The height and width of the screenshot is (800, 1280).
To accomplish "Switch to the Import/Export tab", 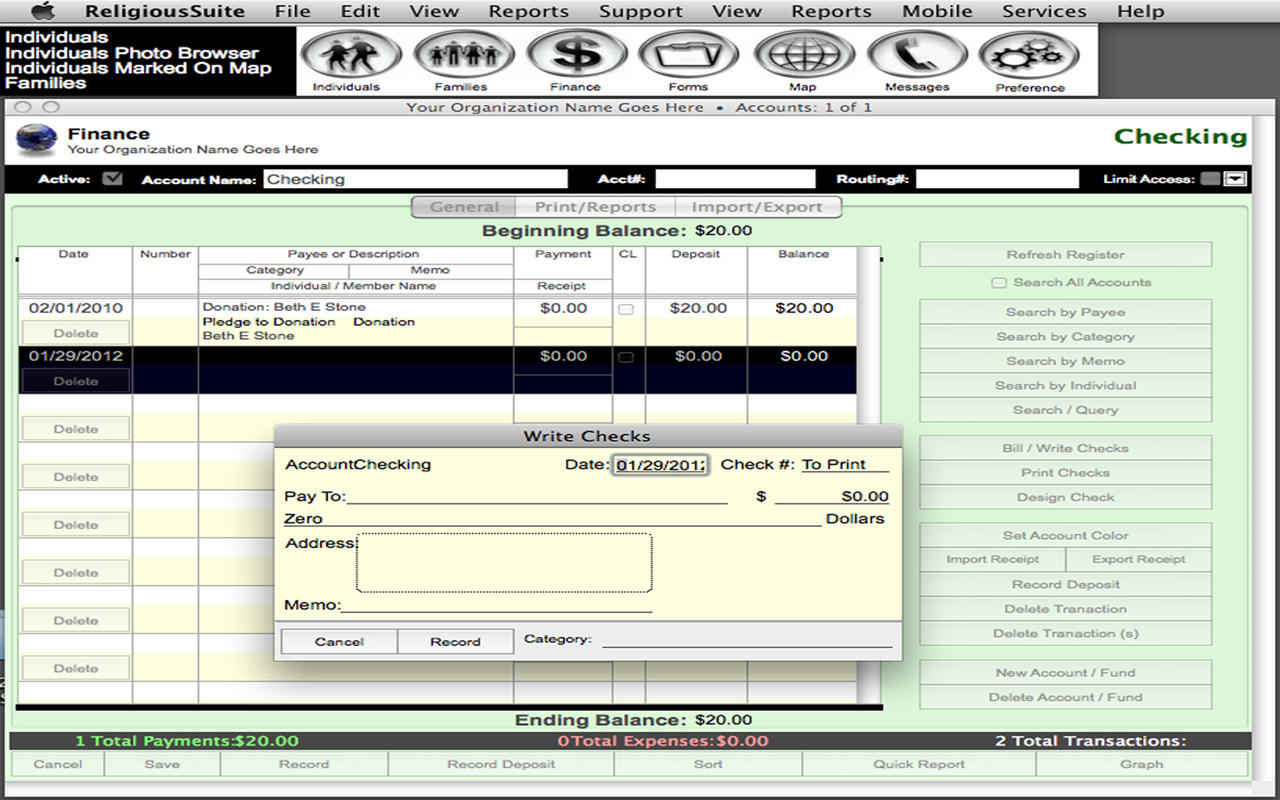I will (x=758, y=207).
